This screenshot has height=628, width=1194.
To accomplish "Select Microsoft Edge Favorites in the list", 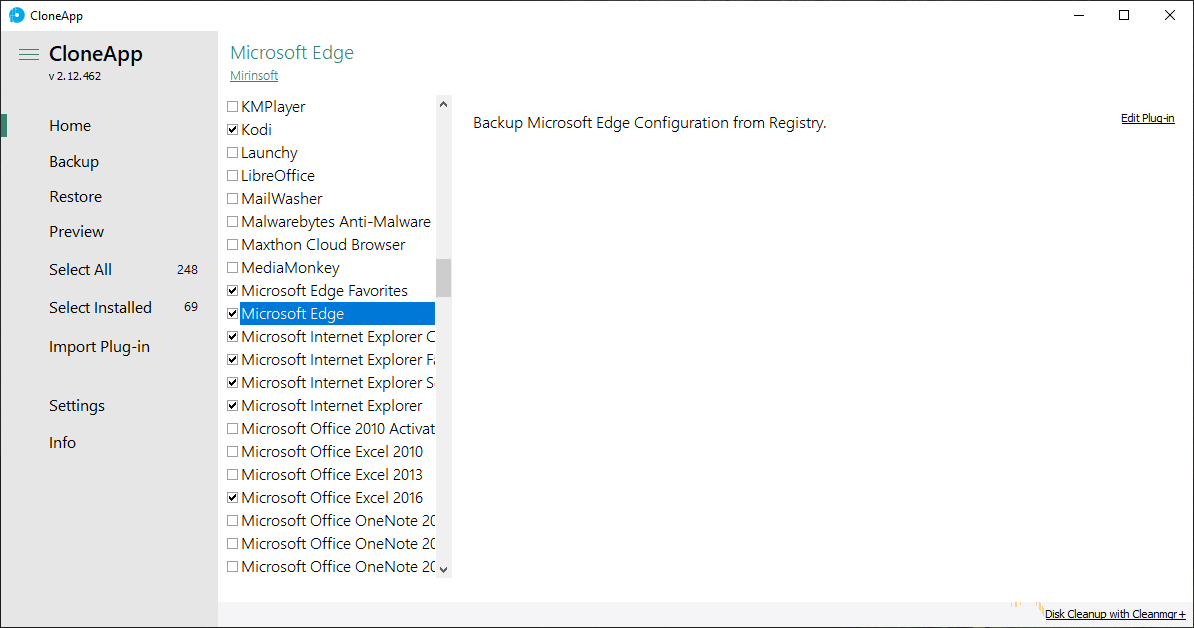I will tap(324, 290).
